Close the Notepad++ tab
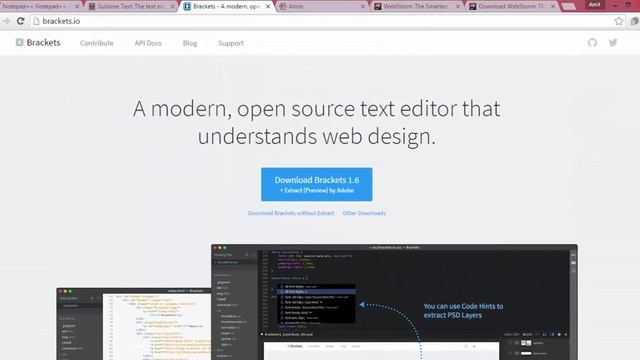640x360 pixels. coord(77,7)
